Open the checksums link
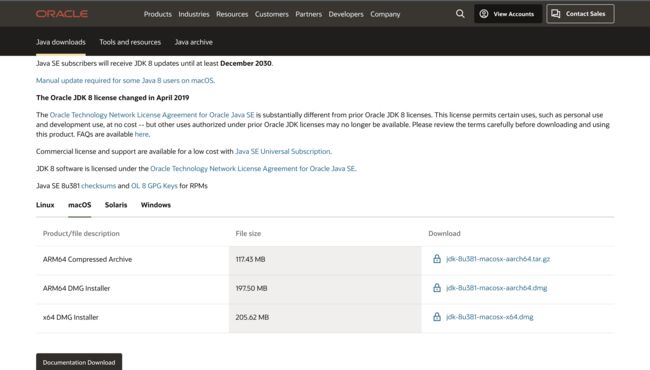Viewport: 650px width, 370px height. 99,186
